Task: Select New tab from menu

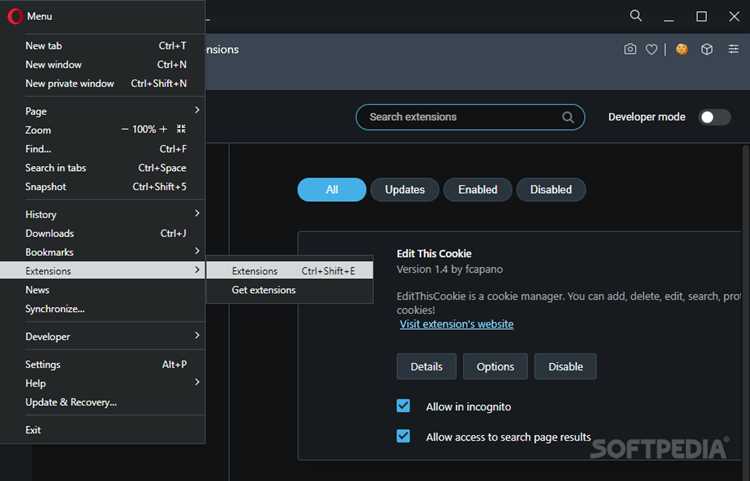Action: click(102, 46)
